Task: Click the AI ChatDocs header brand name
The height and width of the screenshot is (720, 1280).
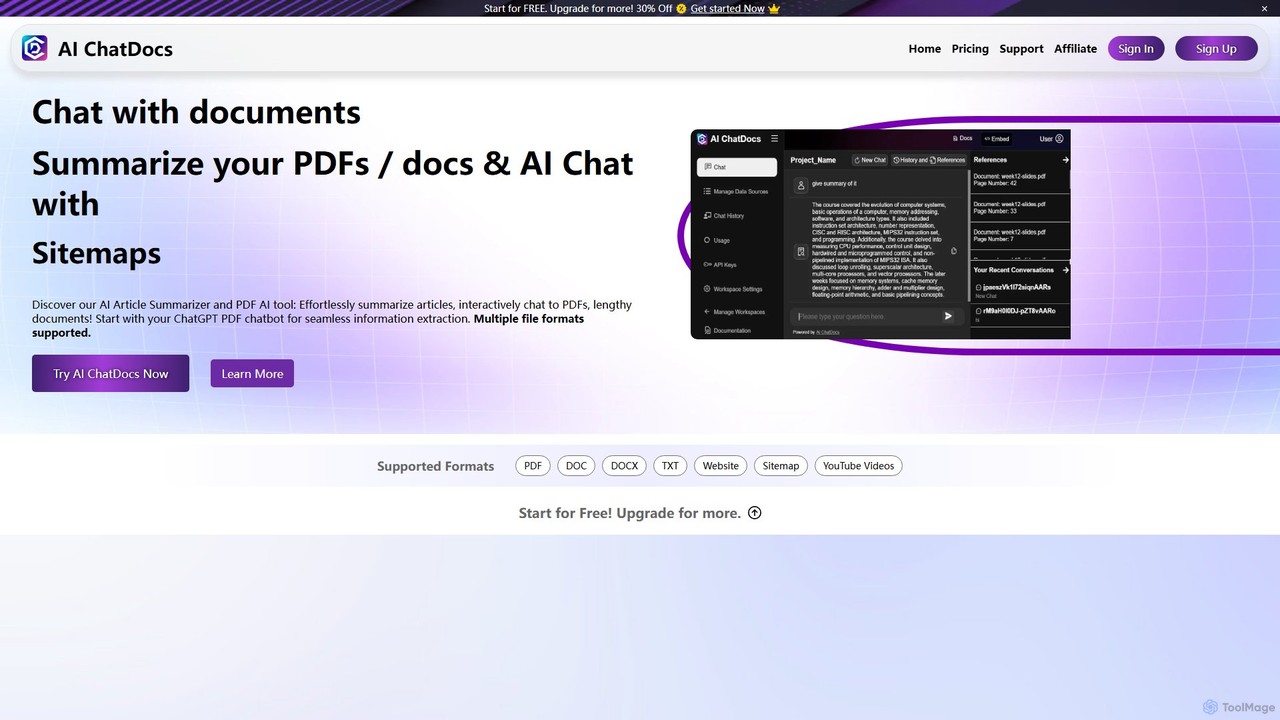Action: tap(115, 49)
